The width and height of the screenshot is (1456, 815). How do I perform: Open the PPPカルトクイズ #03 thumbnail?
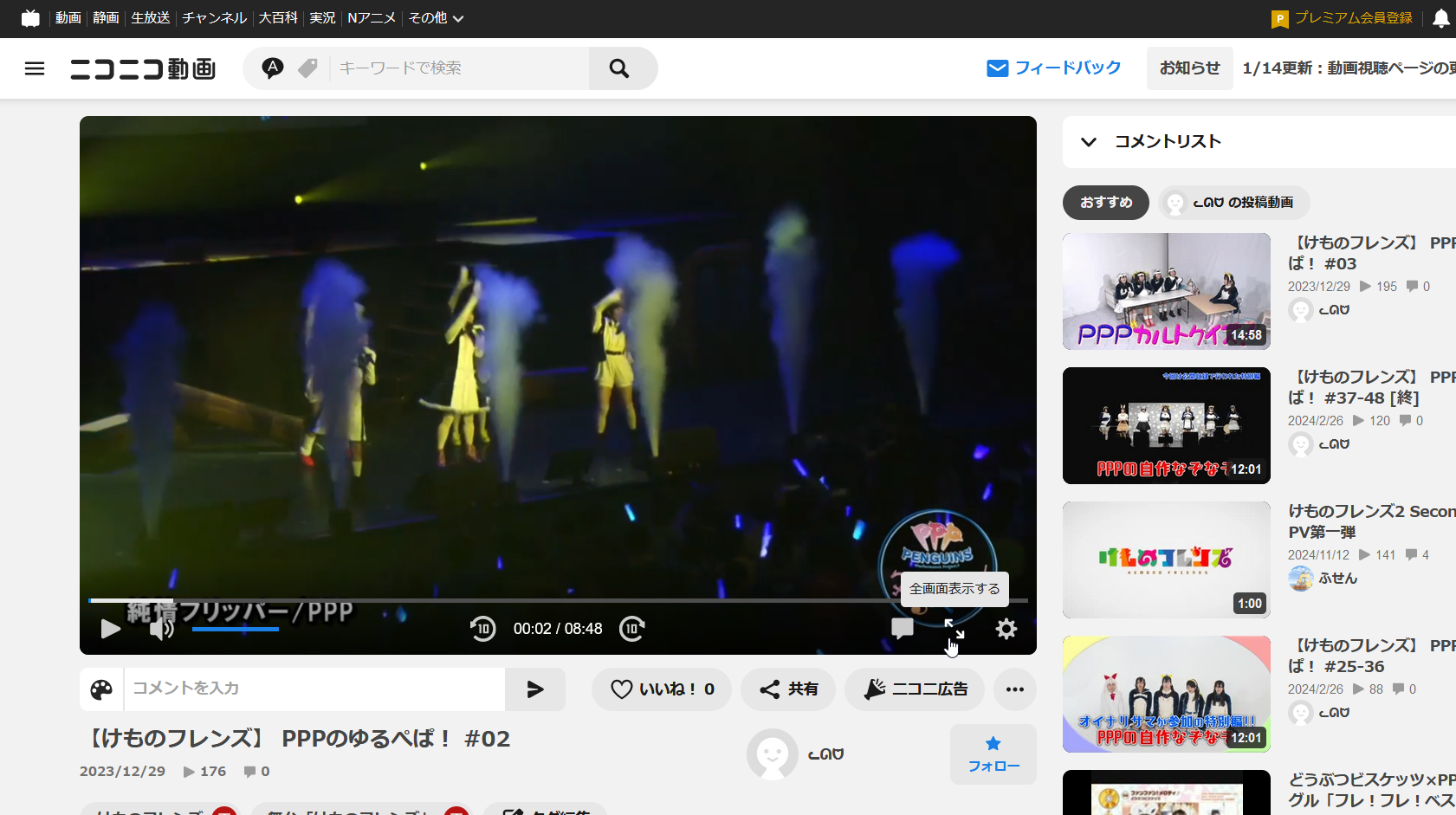pos(1167,291)
